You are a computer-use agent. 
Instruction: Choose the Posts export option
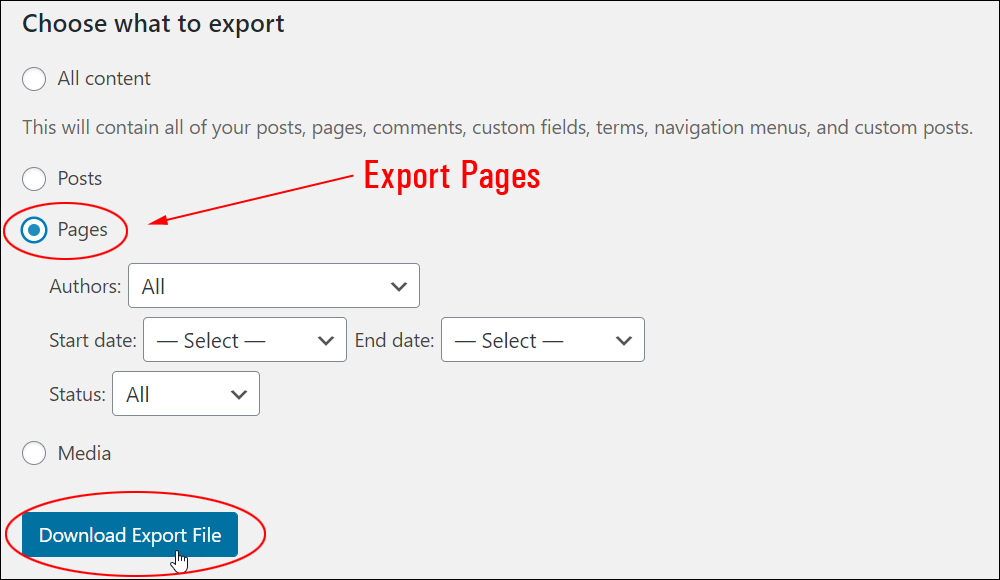click(x=34, y=179)
